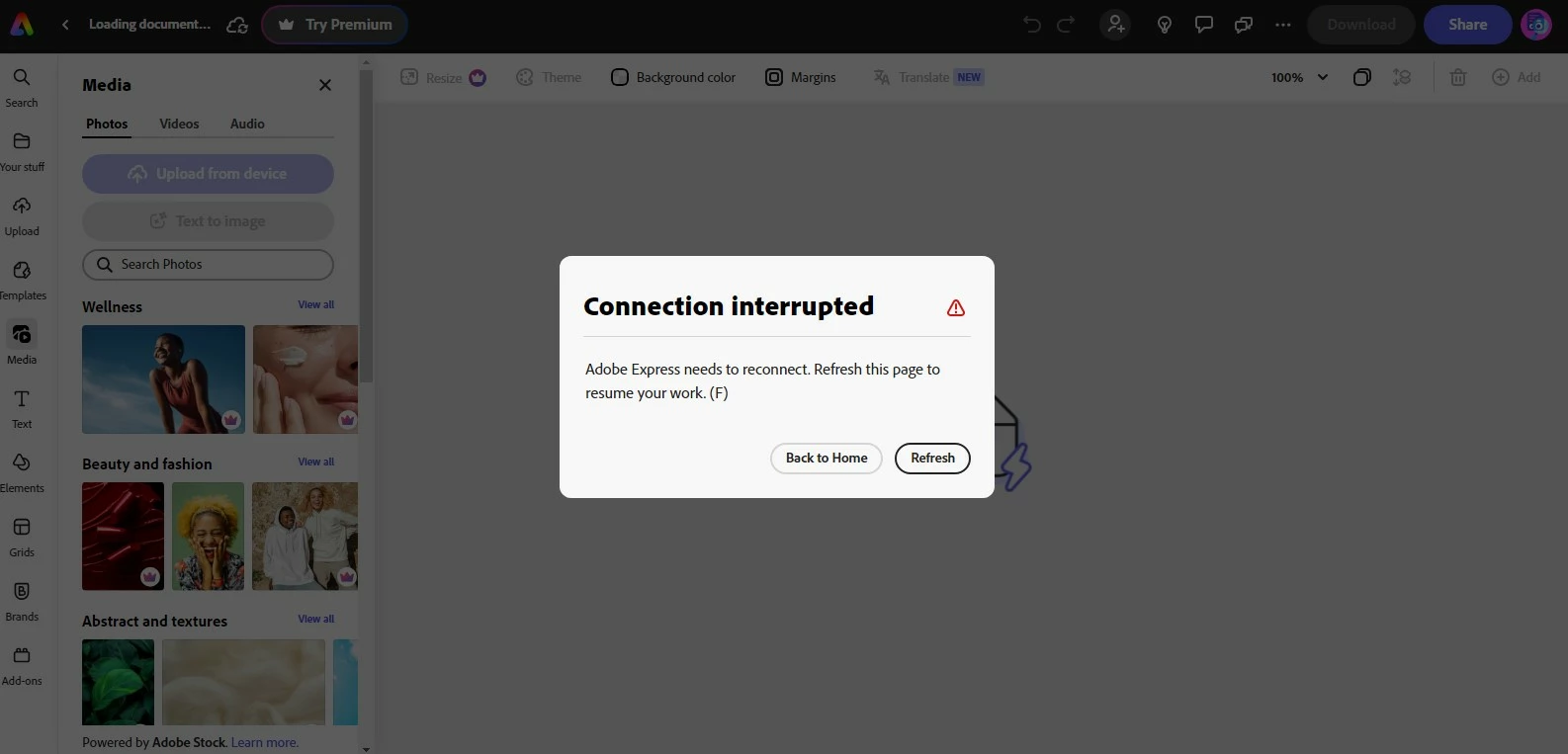Select the red lipstick fashion photo

click(123, 537)
